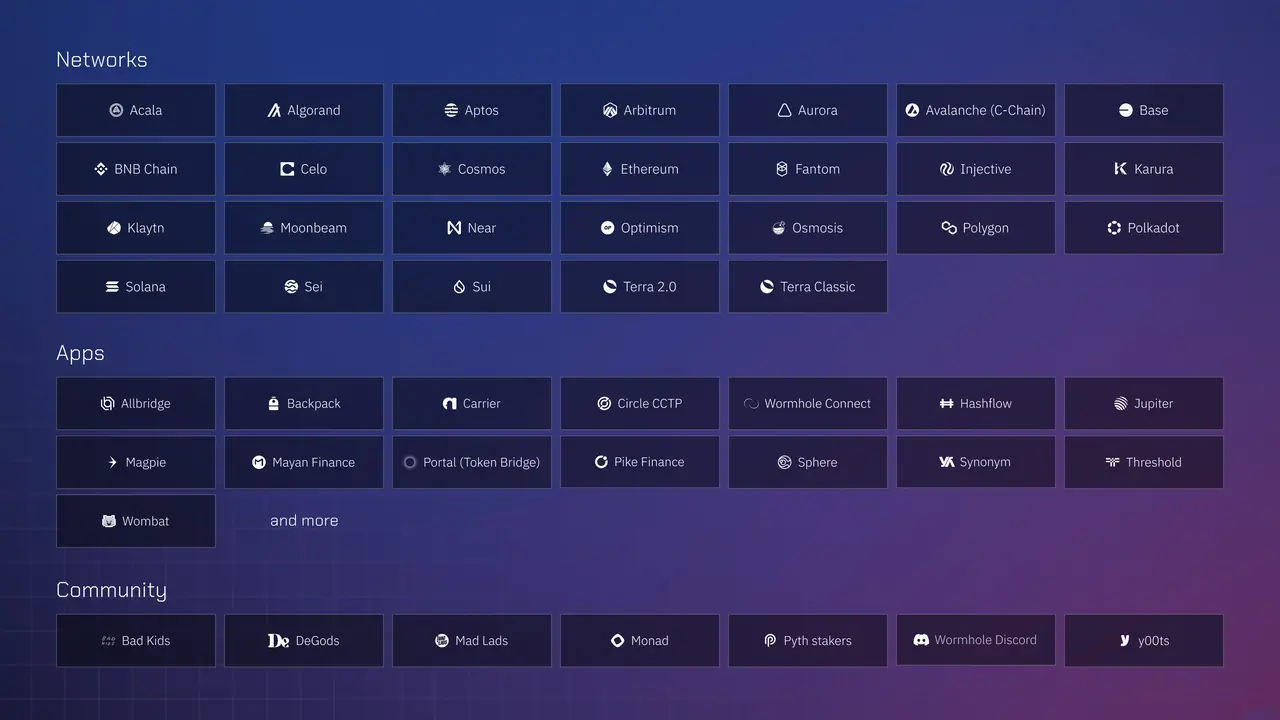Click the Polygon logo icon

click(x=949, y=228)
